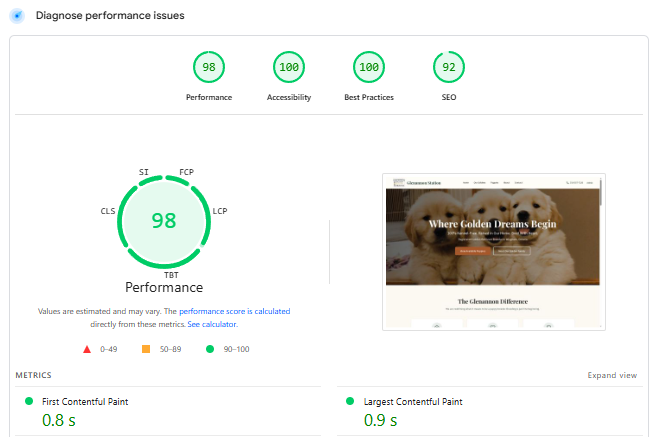Click the Performance label under score 98

(209, 97)
